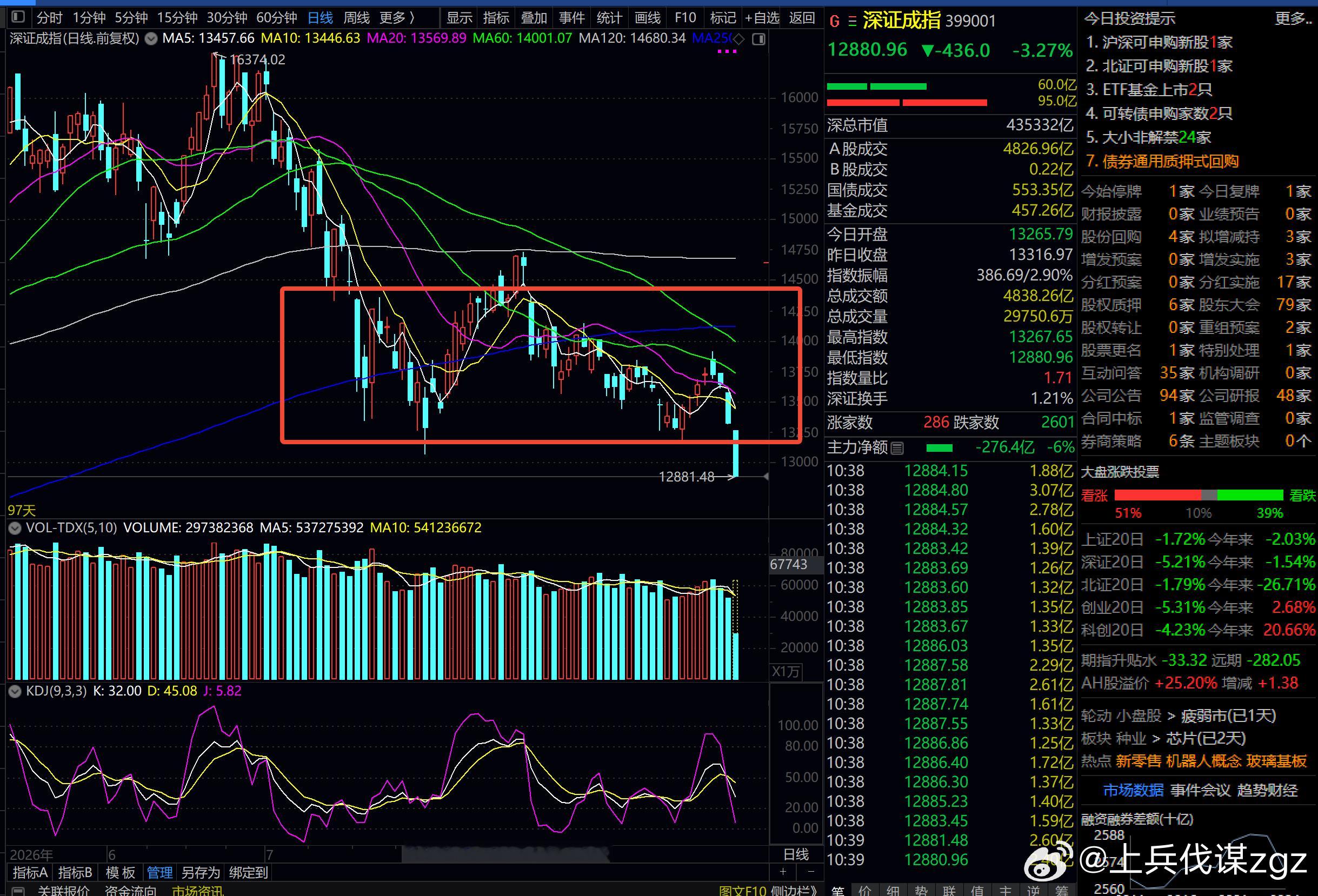
Task: Click the 另存为 button
Action: (199, 872)
